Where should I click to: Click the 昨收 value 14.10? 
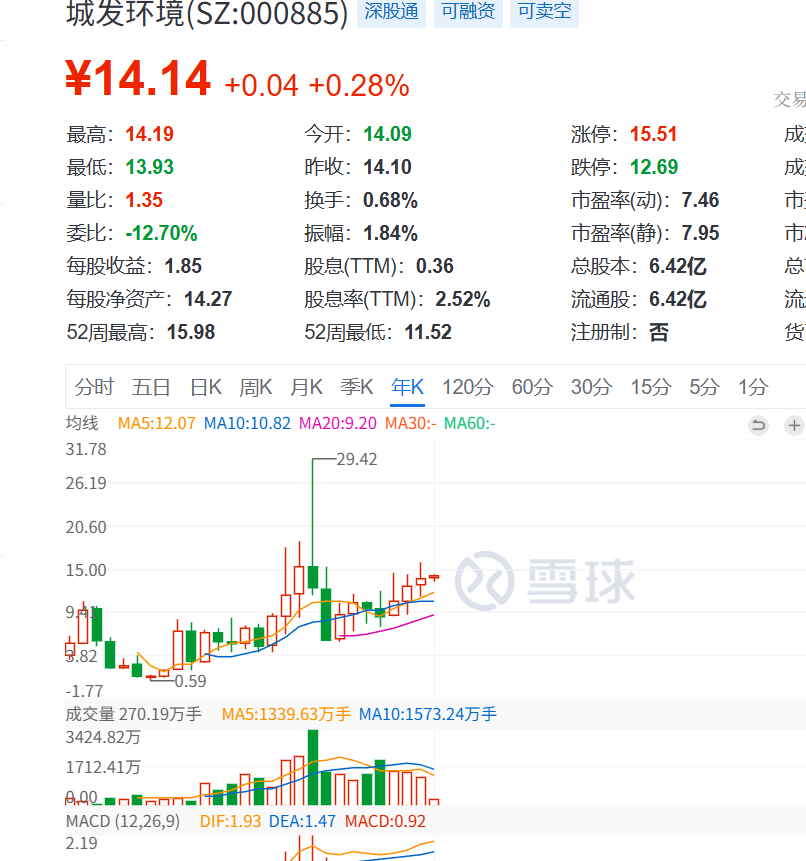(388, 167)
